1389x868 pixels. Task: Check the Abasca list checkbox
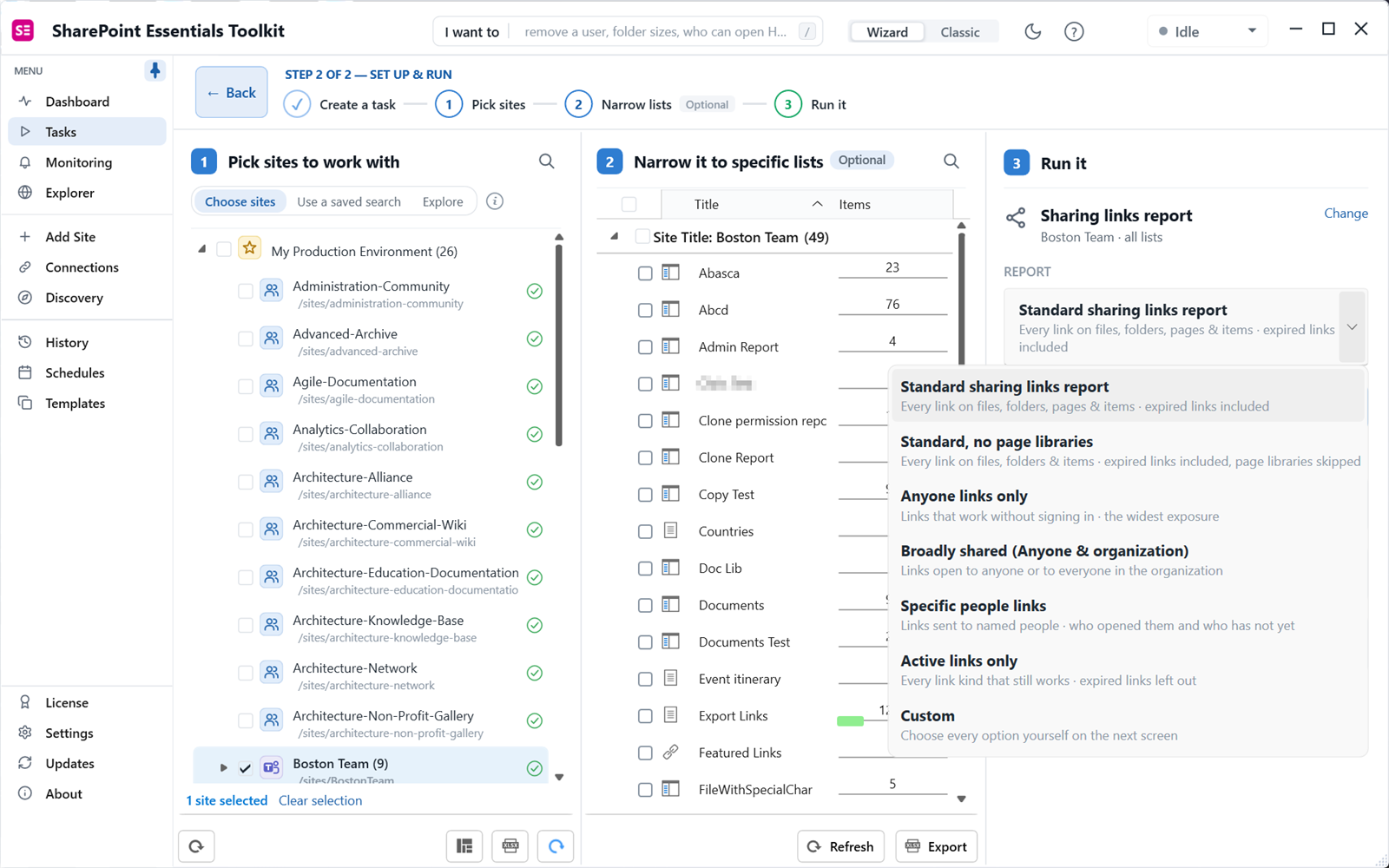click(645, 273)
